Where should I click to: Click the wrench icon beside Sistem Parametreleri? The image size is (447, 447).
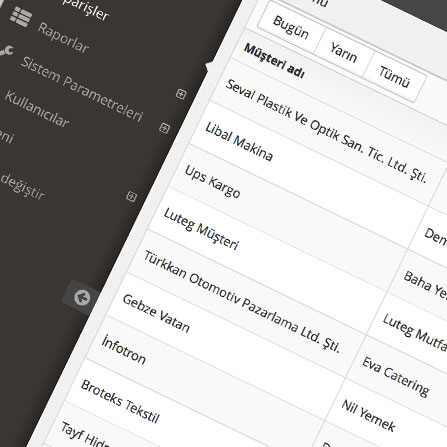[6, 51]
